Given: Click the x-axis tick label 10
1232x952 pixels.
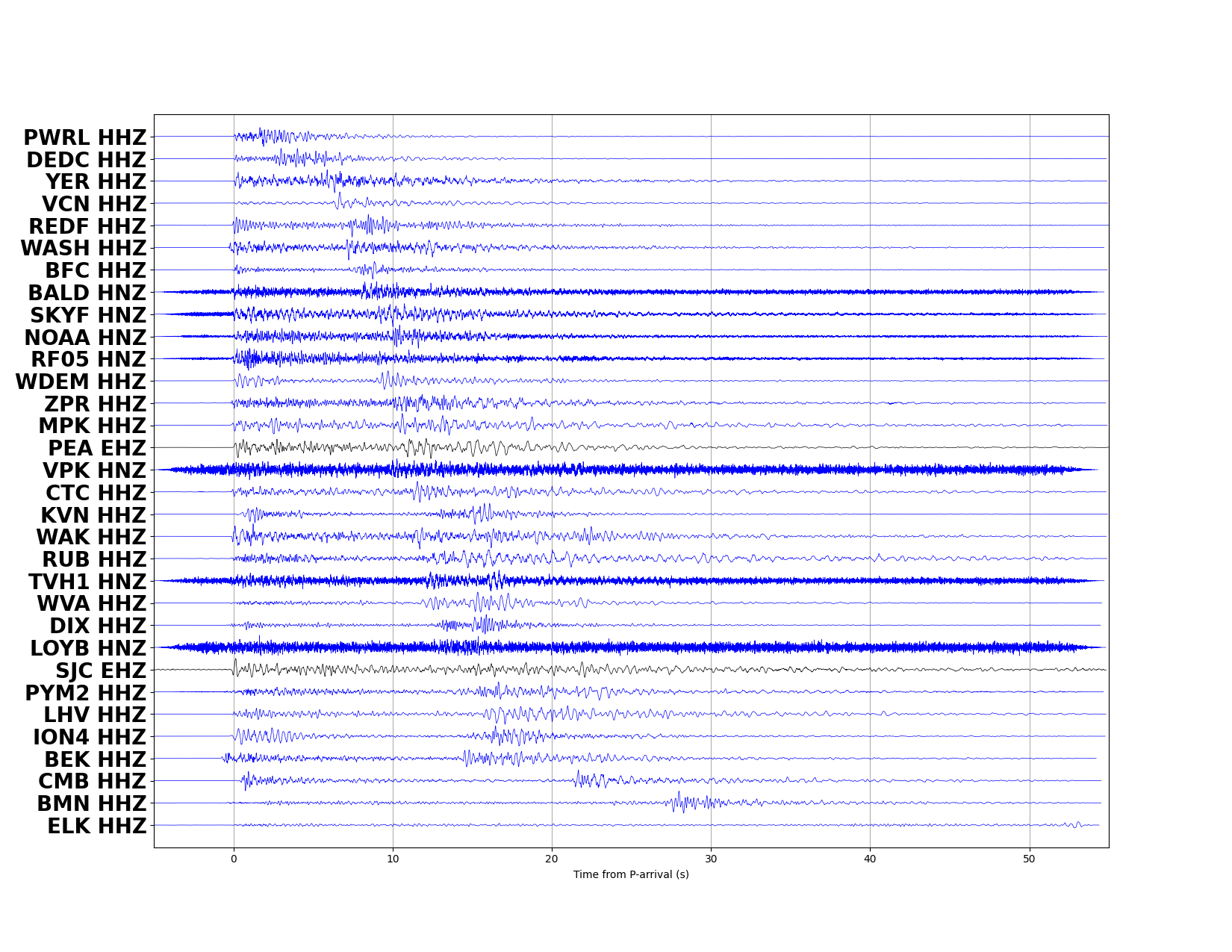Looking at the screenshot, I should 393,859.
